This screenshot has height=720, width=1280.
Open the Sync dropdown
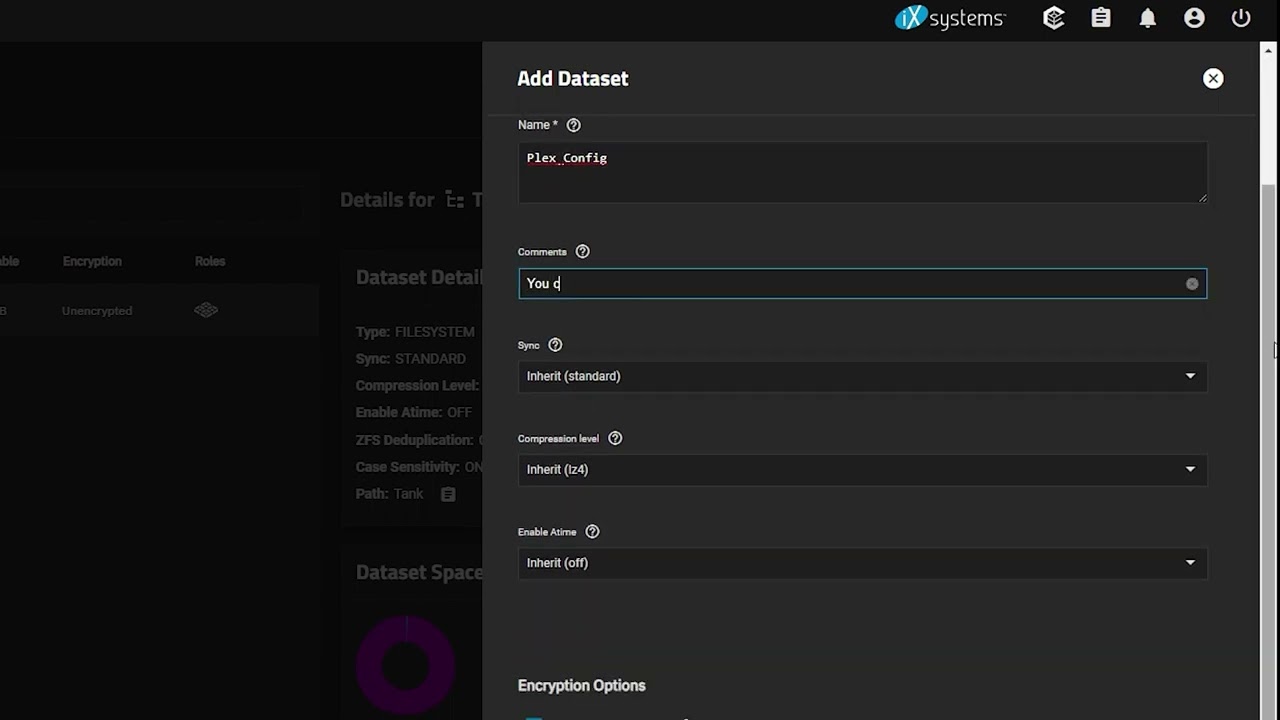coord(862,376)
